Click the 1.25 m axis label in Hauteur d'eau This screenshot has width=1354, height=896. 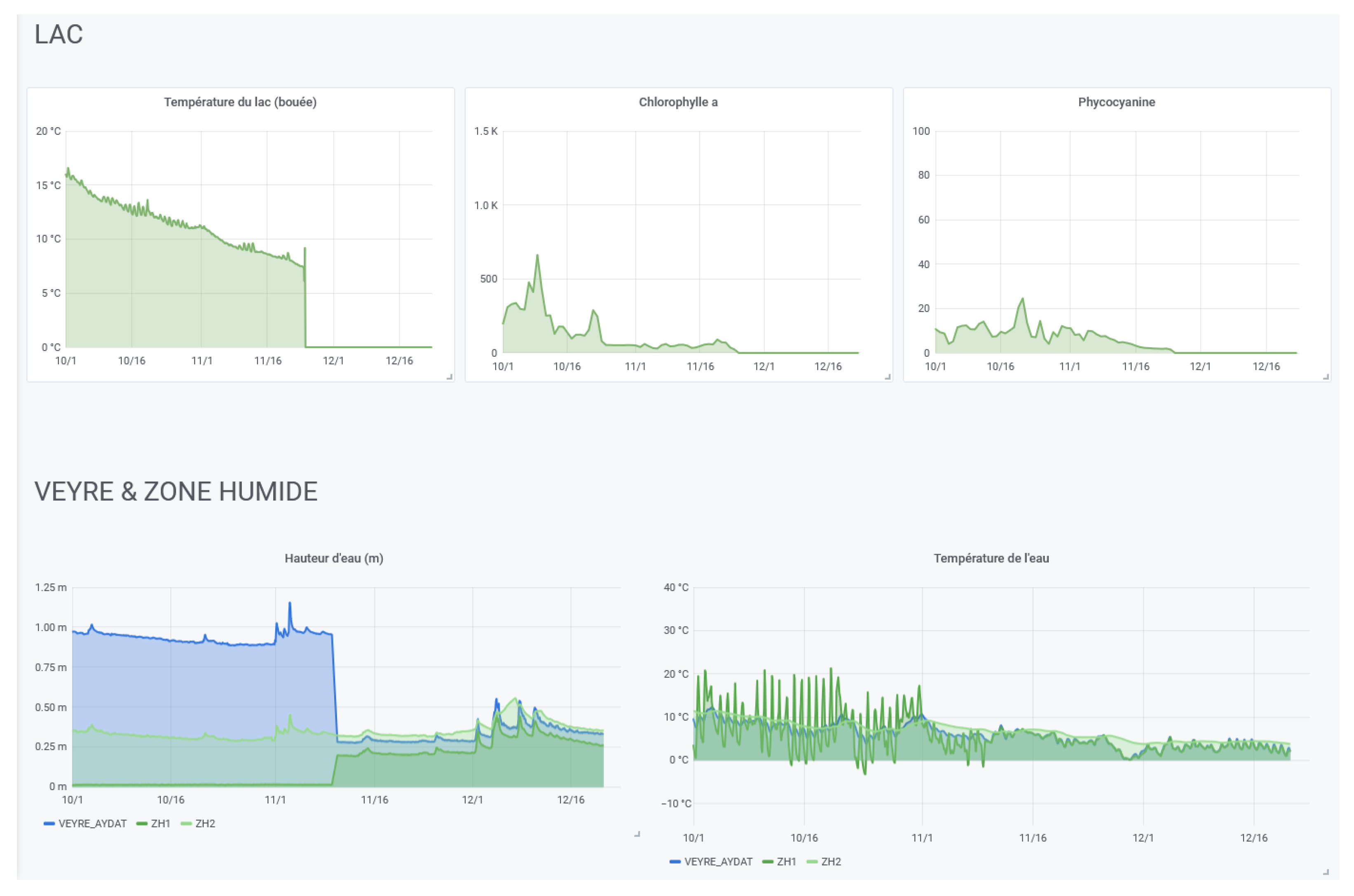51,587
